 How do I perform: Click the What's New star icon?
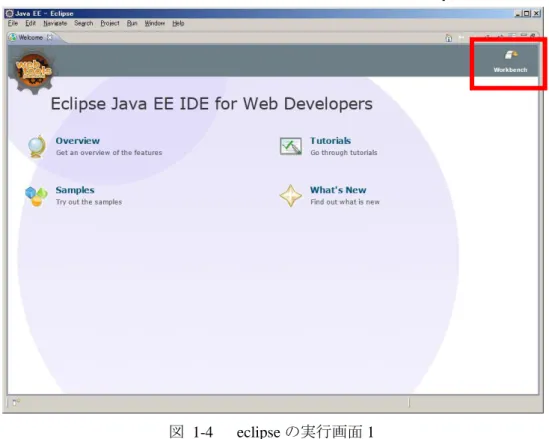pyautogui.click(x=291, y=196)
